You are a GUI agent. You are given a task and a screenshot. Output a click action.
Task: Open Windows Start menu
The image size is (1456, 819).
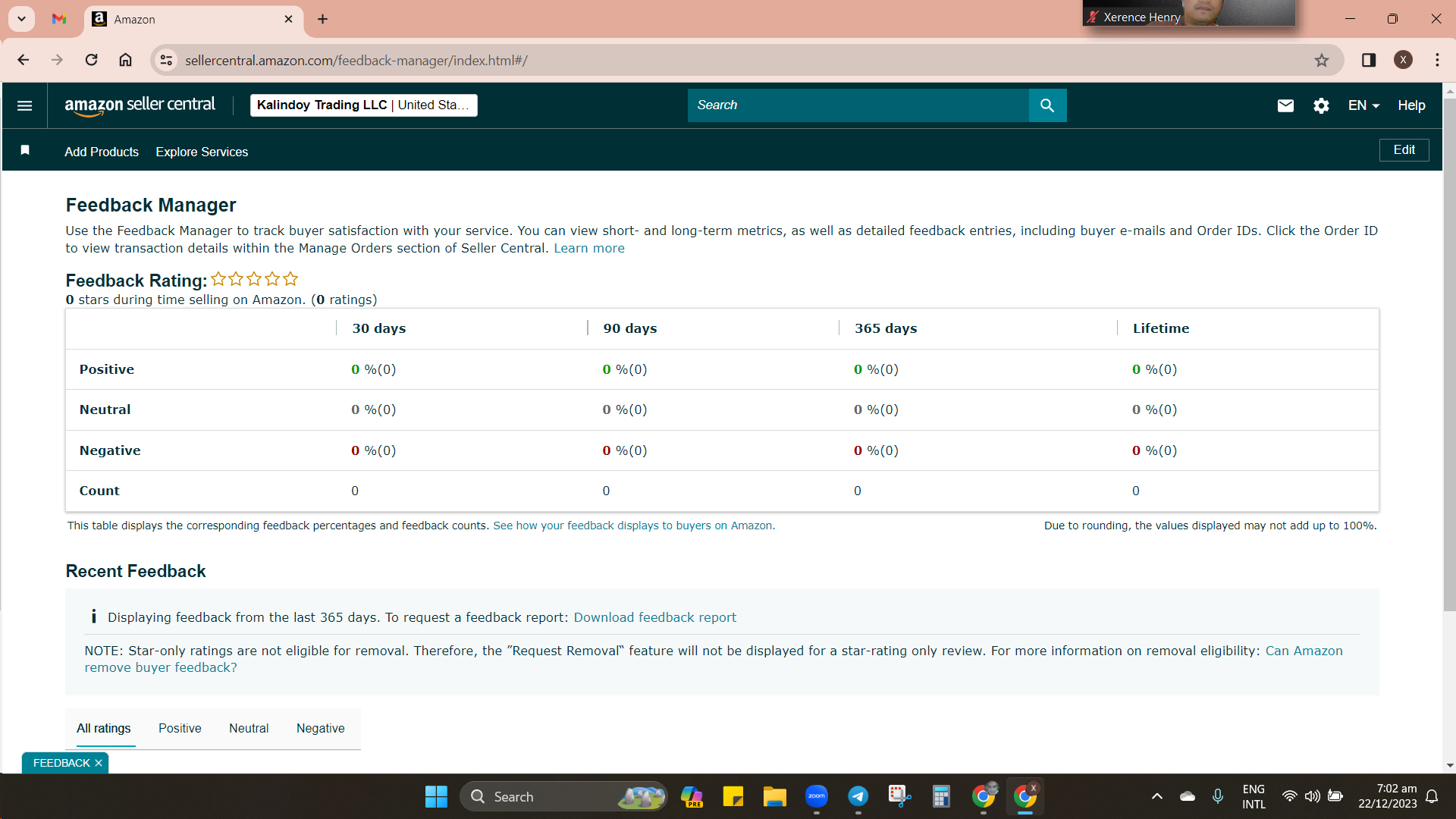pos(436,797)
